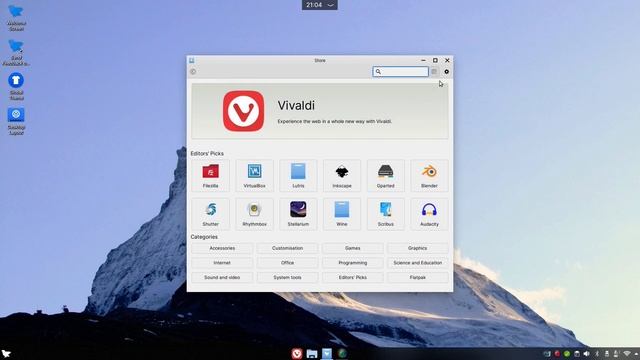Open the Editors' Picks category button

[353, 278]
